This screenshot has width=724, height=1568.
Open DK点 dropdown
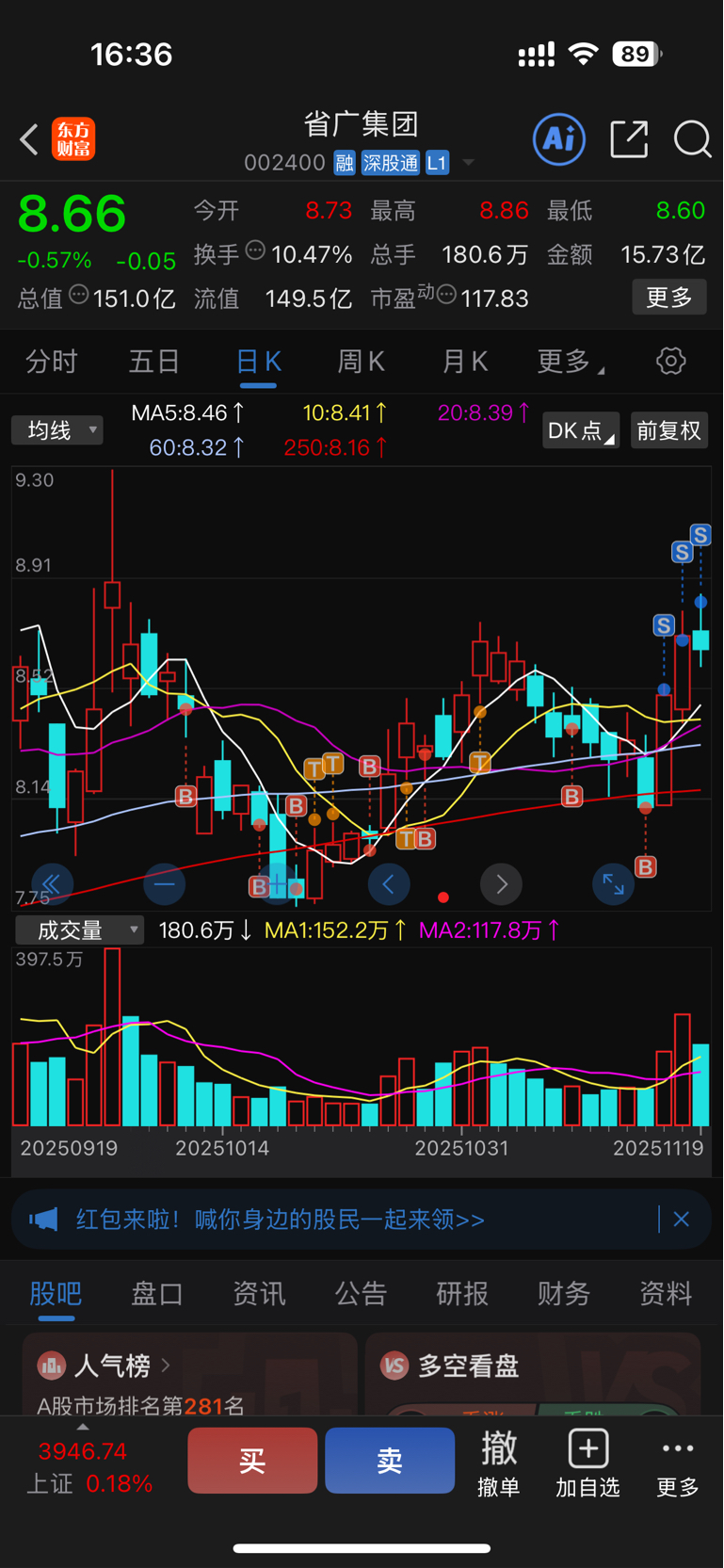581,430
